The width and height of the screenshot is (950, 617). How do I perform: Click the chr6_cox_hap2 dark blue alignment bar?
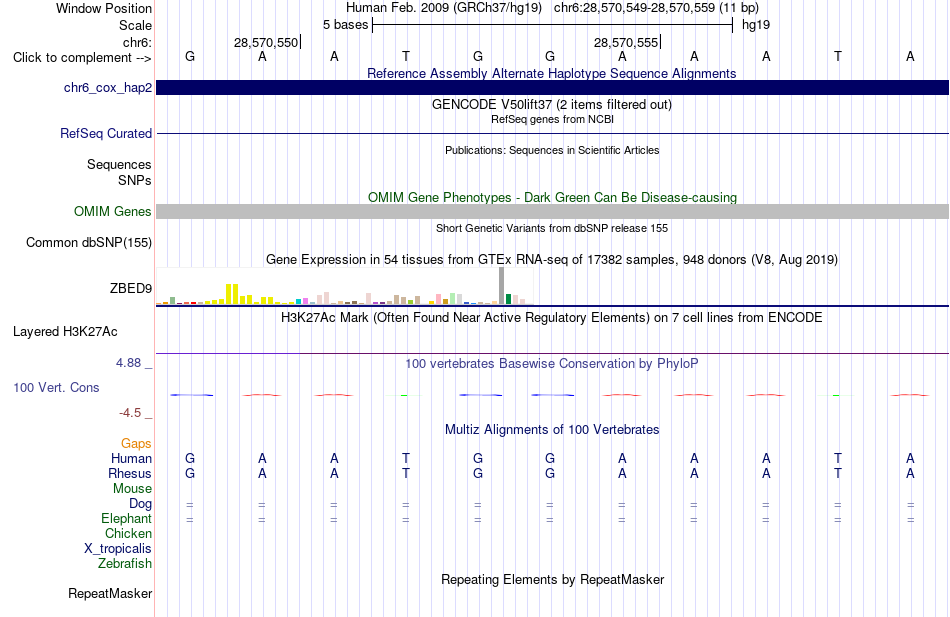coord(552,87)
